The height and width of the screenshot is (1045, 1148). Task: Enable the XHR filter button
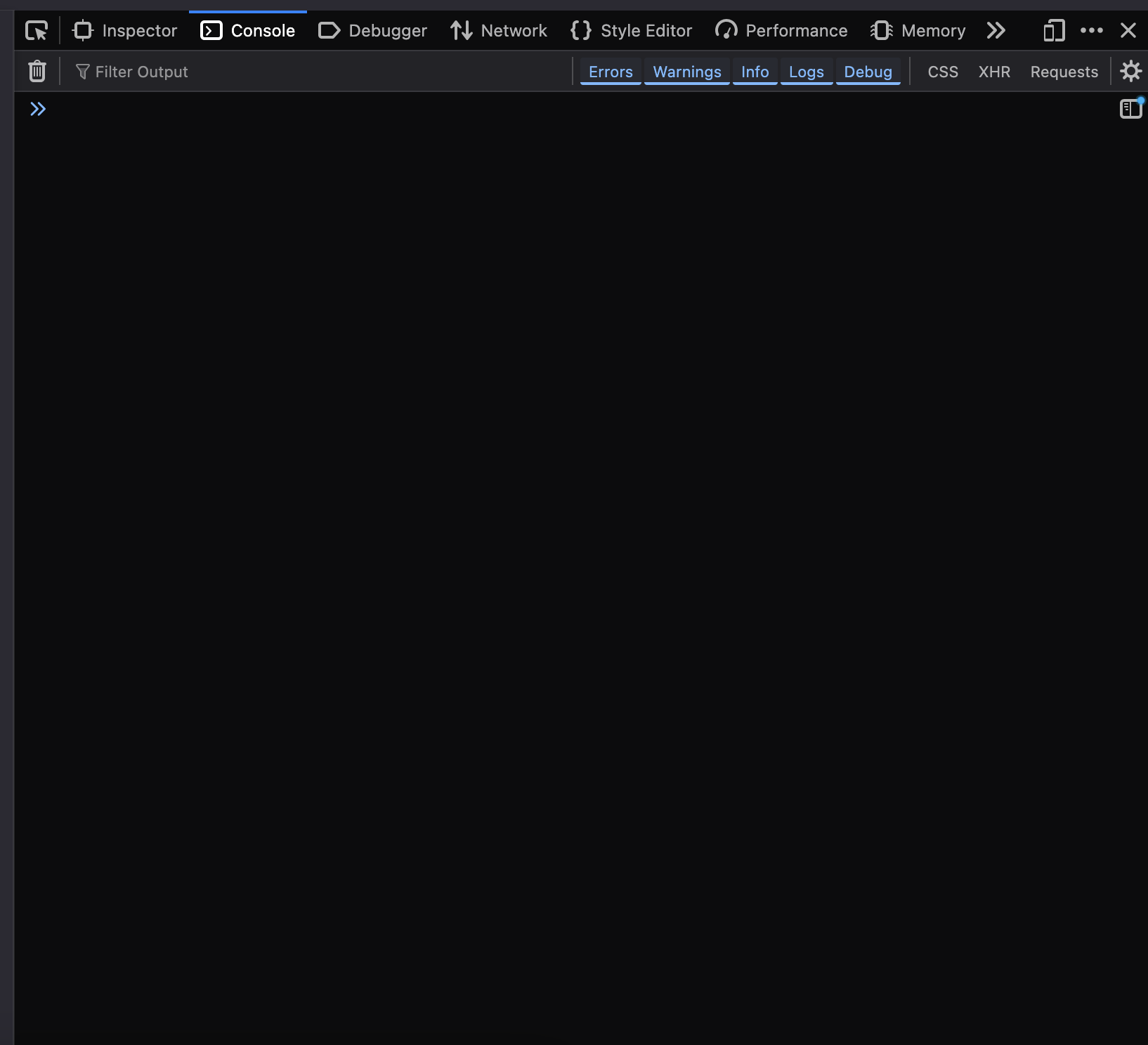pos(994,72)
